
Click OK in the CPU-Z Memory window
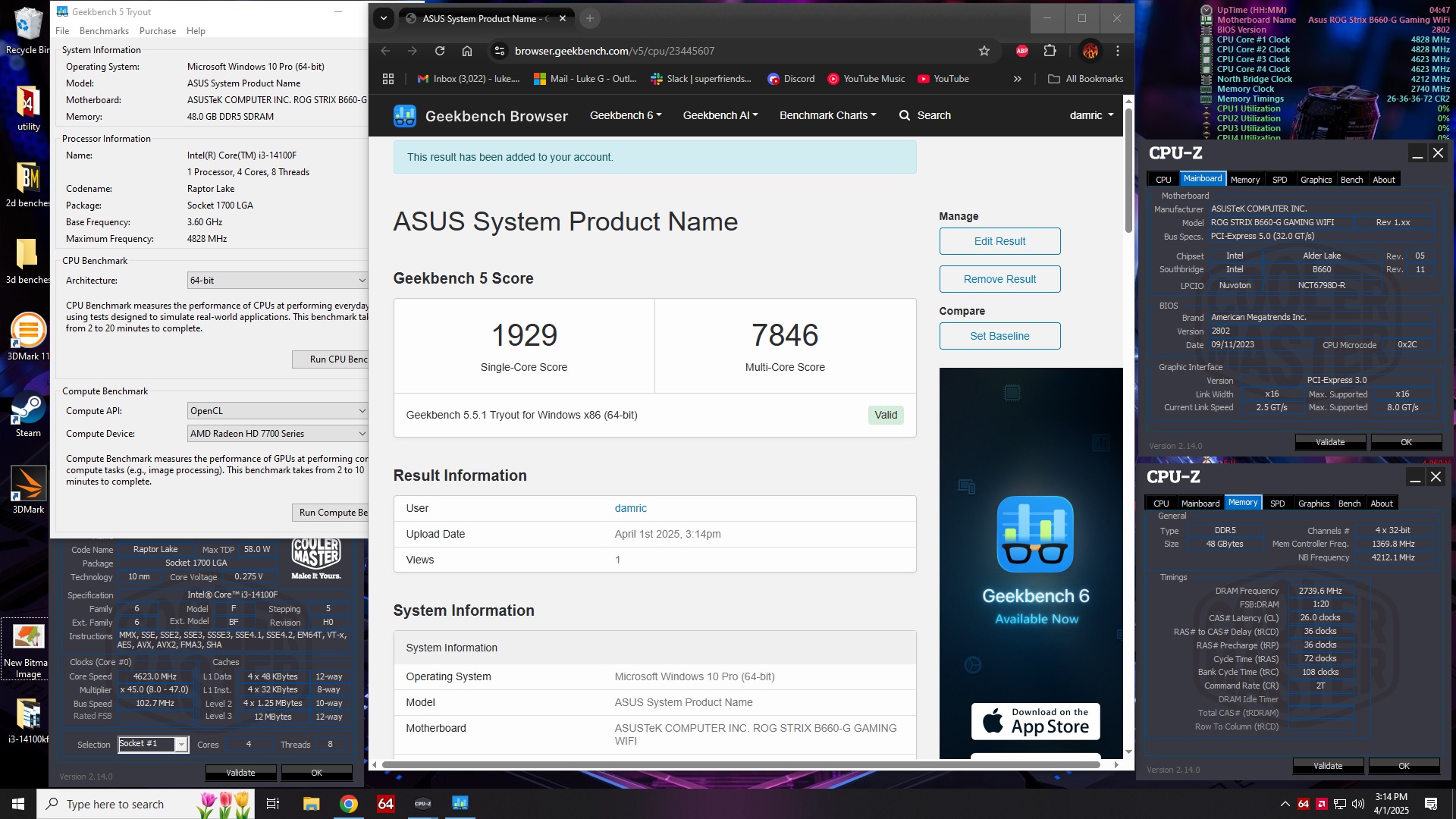tap(1404, 766)
